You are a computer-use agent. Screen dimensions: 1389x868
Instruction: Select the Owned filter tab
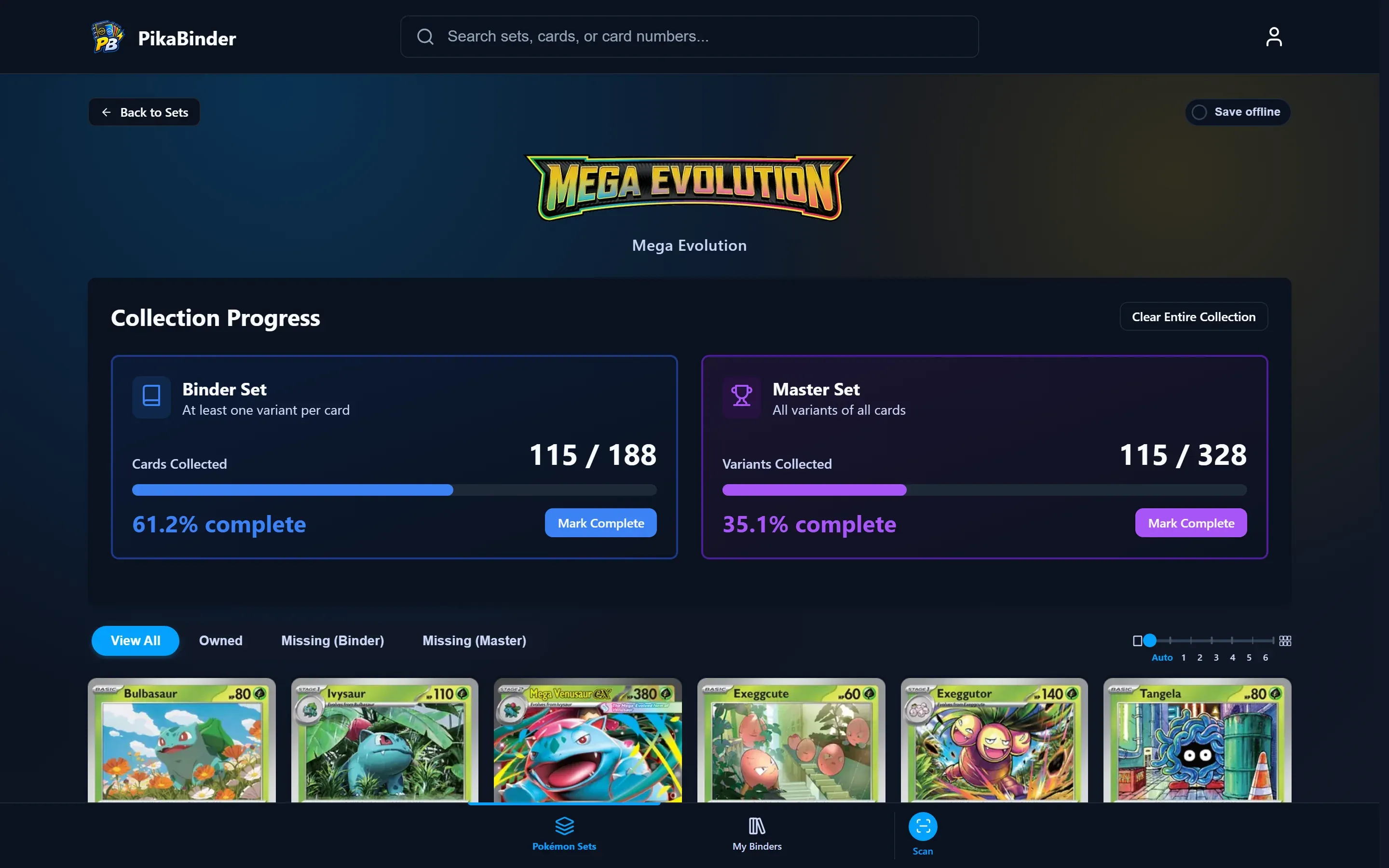220,641
